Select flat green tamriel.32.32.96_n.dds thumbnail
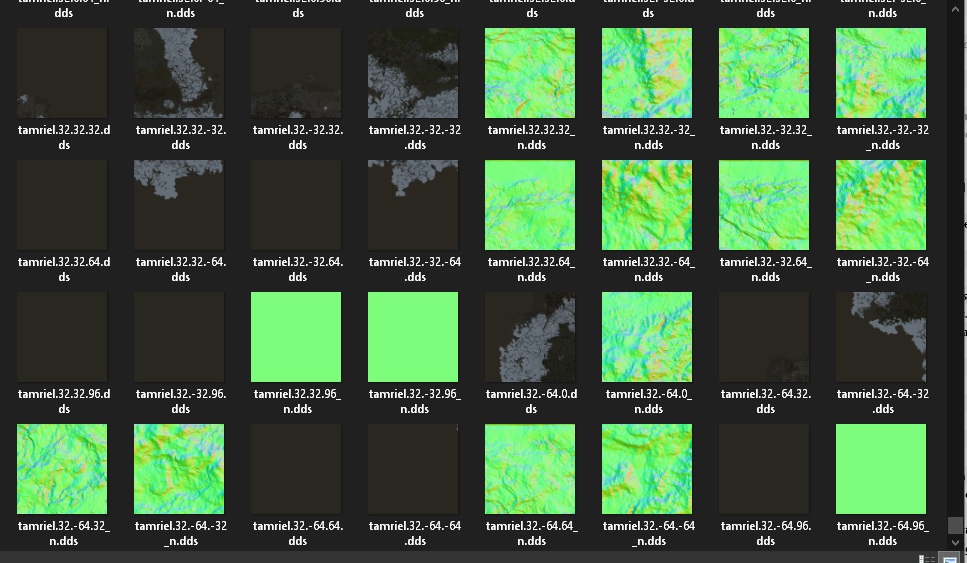Image resolution: width=967 pixels, height=563 pixels. click(296, 337)
